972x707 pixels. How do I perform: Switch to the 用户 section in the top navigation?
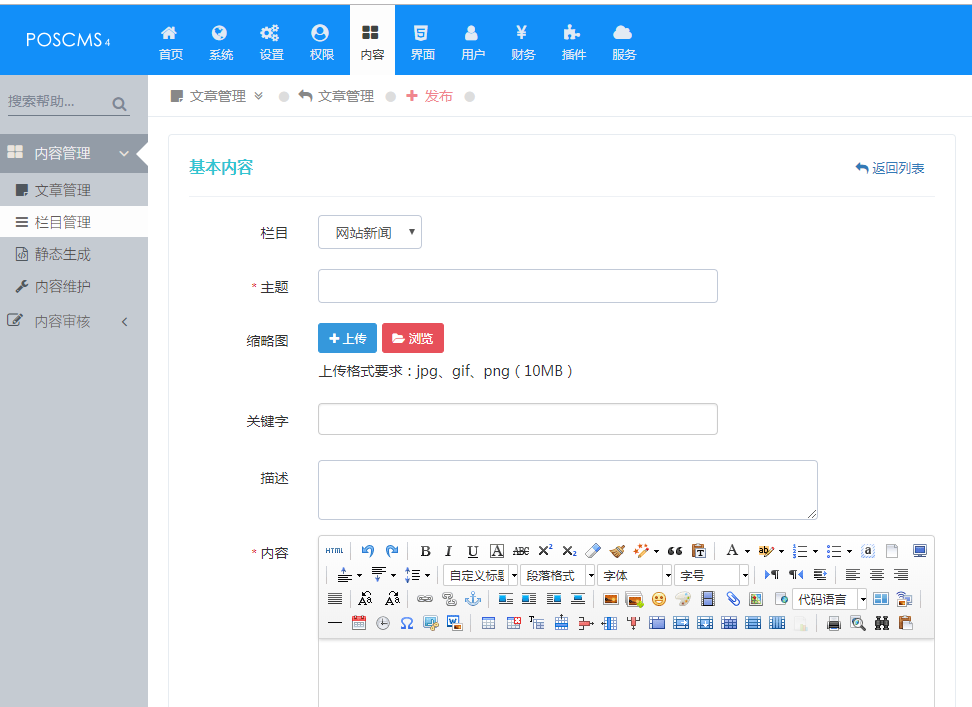point(472,40)
